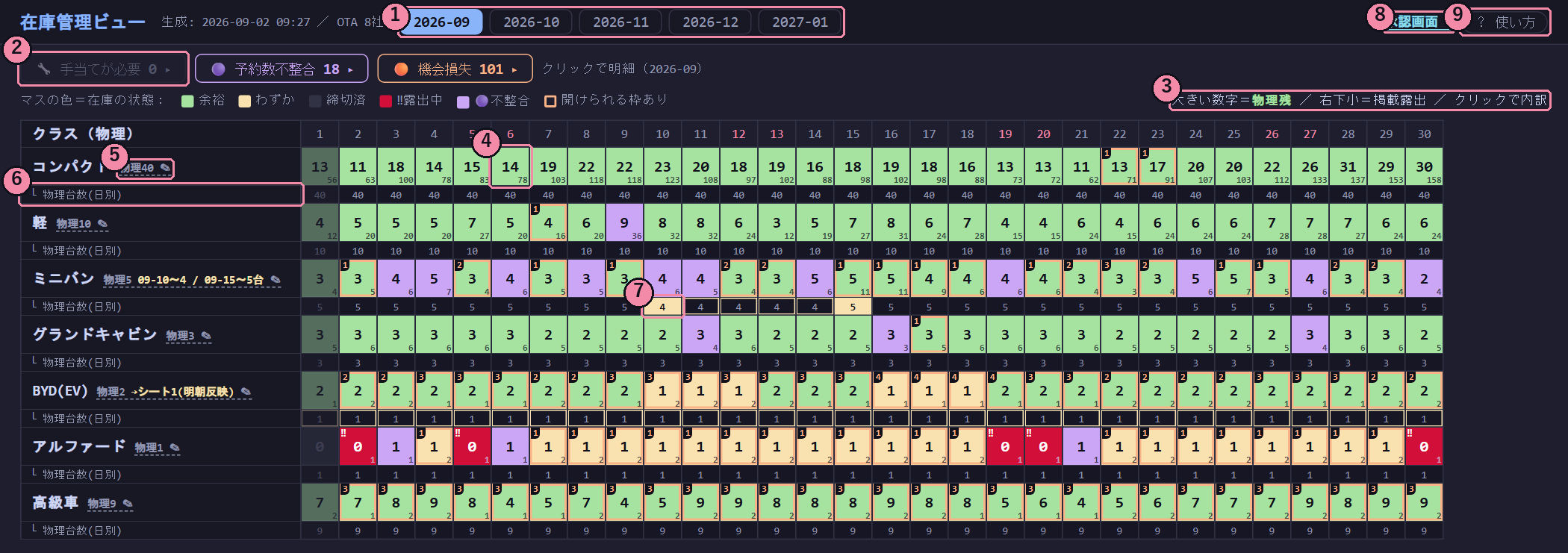Switch to the 2027-01 month tab
The width and height of the screenshot is (1568, 553).
coord(800,22)
